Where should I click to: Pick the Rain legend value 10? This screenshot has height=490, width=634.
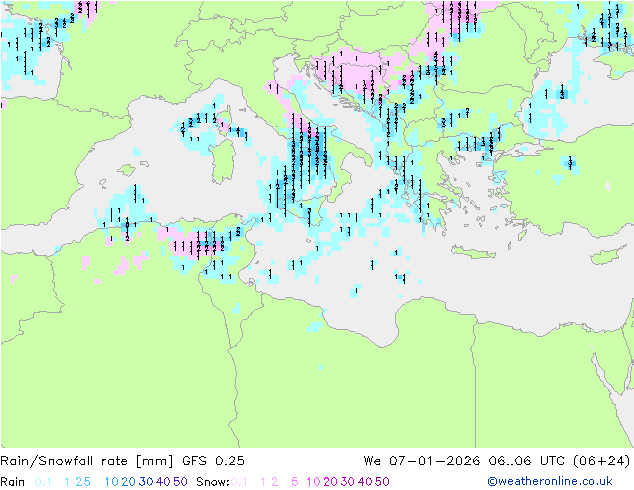pos(111,482)
